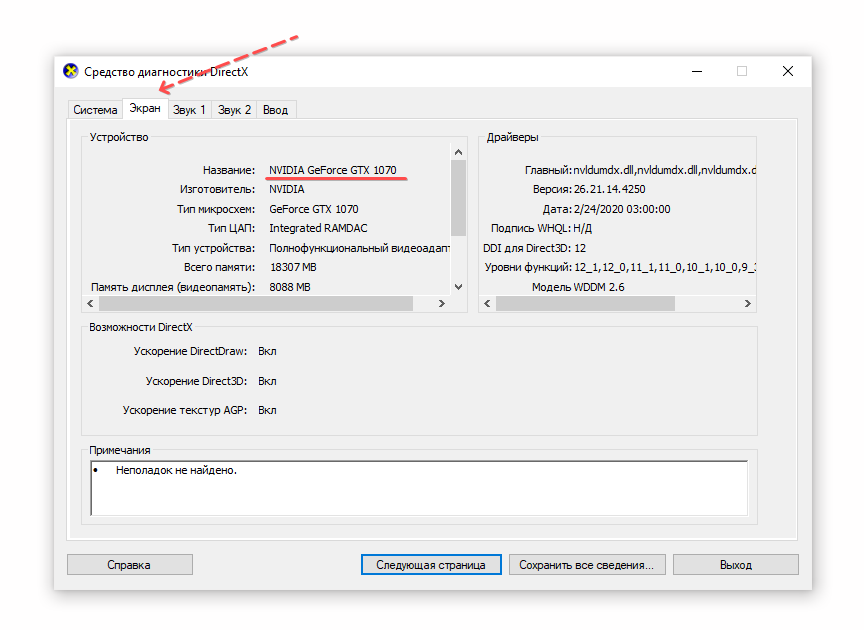
Task: Click the DirectX diagnostic tool title icon
Action: [x=71, y=71]
